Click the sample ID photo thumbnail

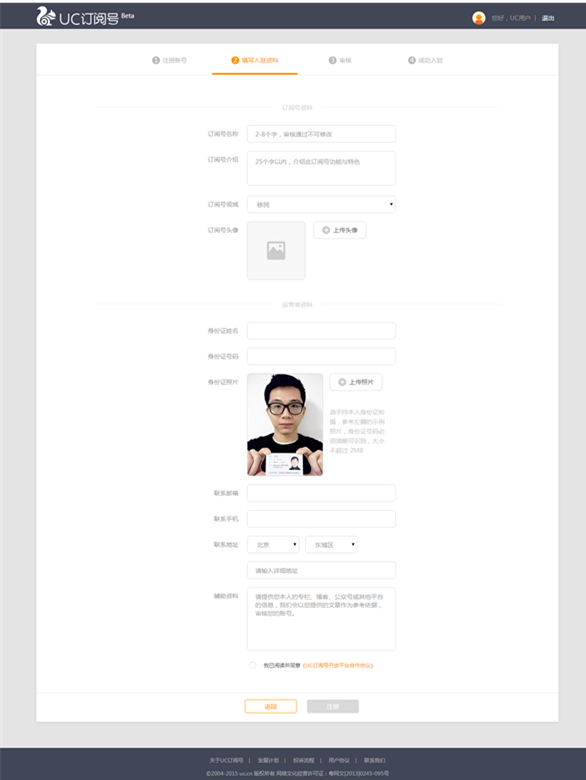(285, 425)
